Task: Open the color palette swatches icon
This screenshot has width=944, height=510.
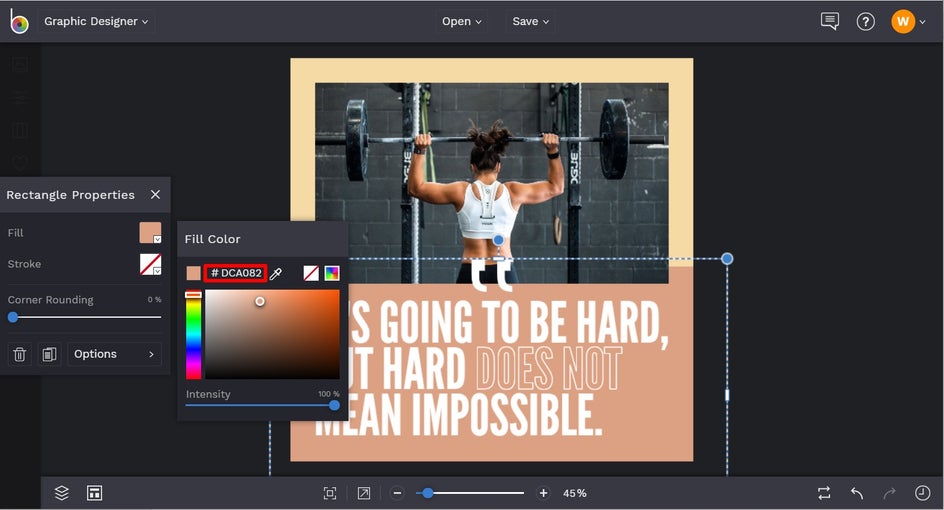Action: coord(332,273)
